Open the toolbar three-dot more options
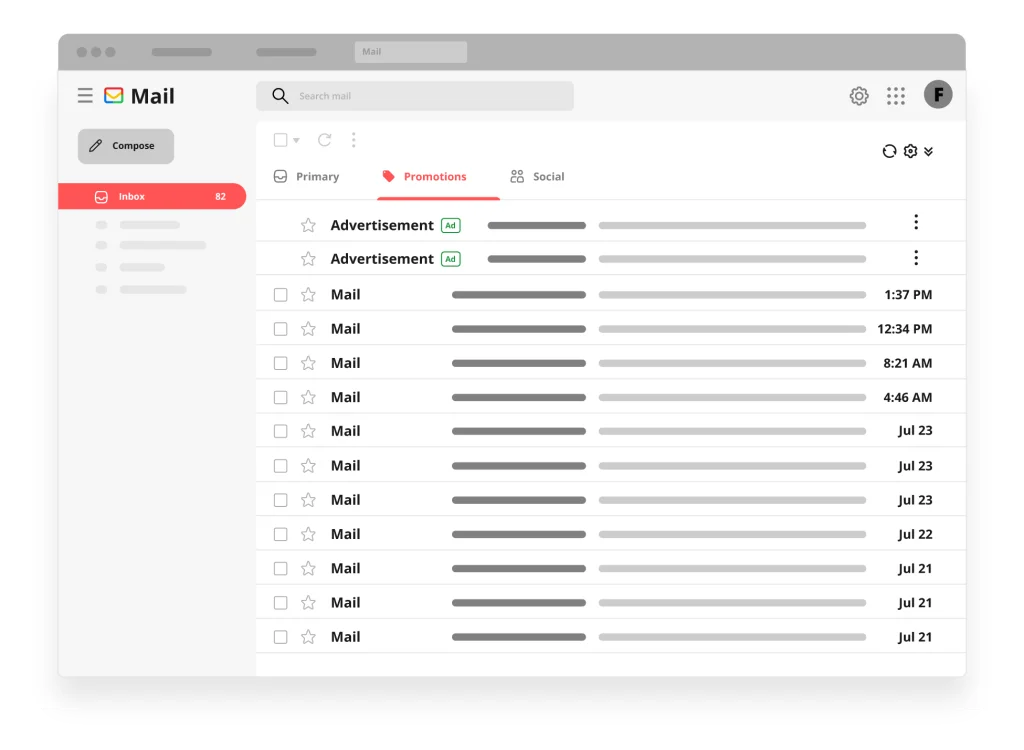The width and height of the screenshot is (1024, 750). point(353,140)
